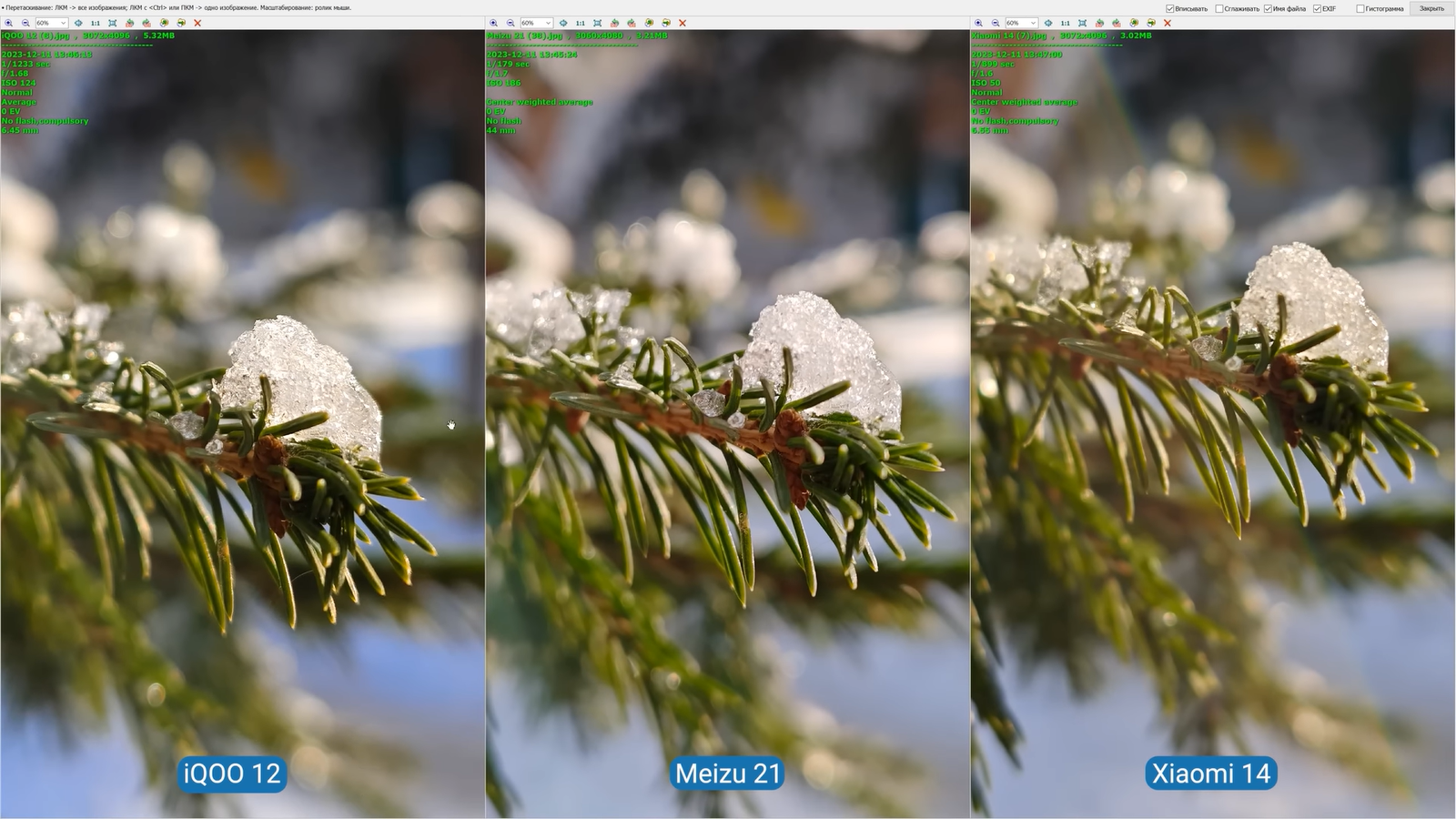Click the Закрыть button
The height and width of the screenshot is (819, 1456).
(x=1431, y=8)
